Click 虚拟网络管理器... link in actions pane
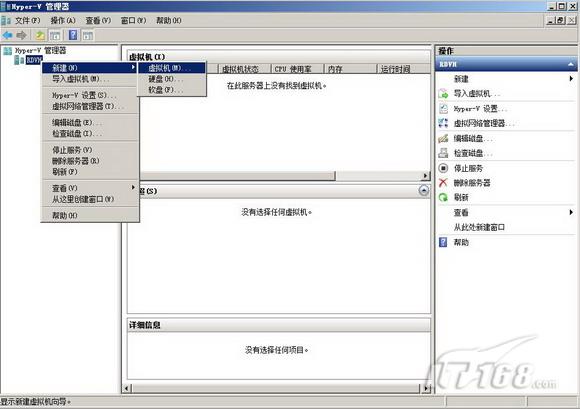 click(484, 123)
